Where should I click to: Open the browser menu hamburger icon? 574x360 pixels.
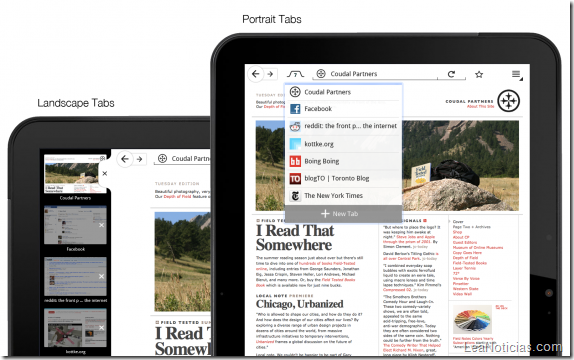(x=517, y=74)
